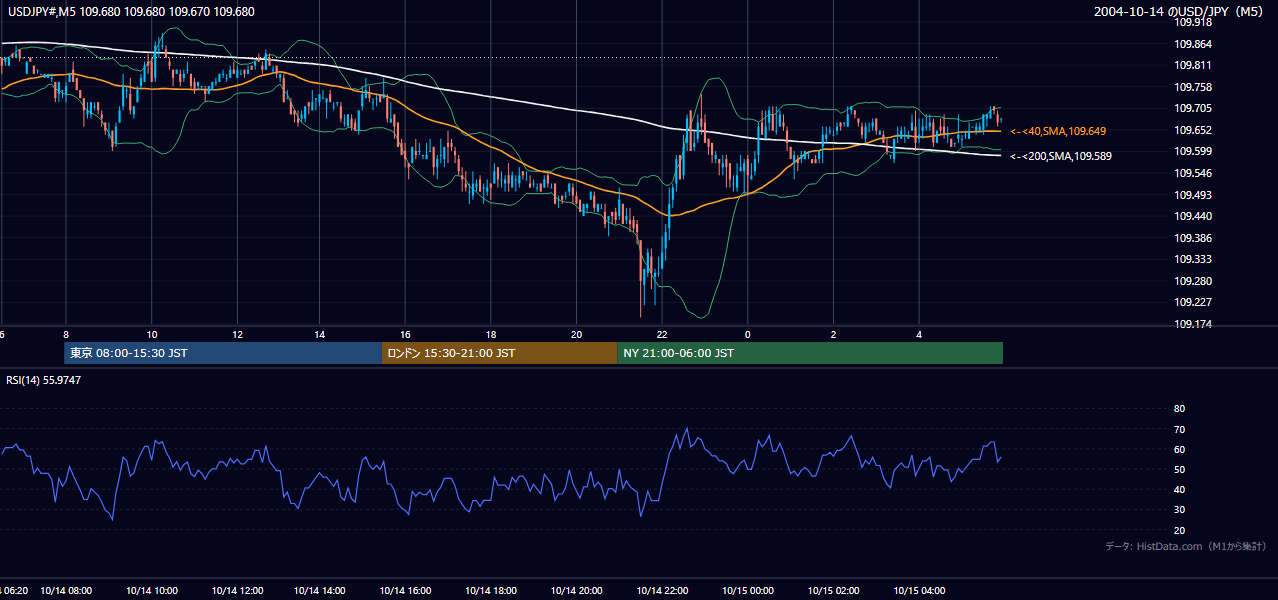Click the RSI scale value 50

[1179, 469]
